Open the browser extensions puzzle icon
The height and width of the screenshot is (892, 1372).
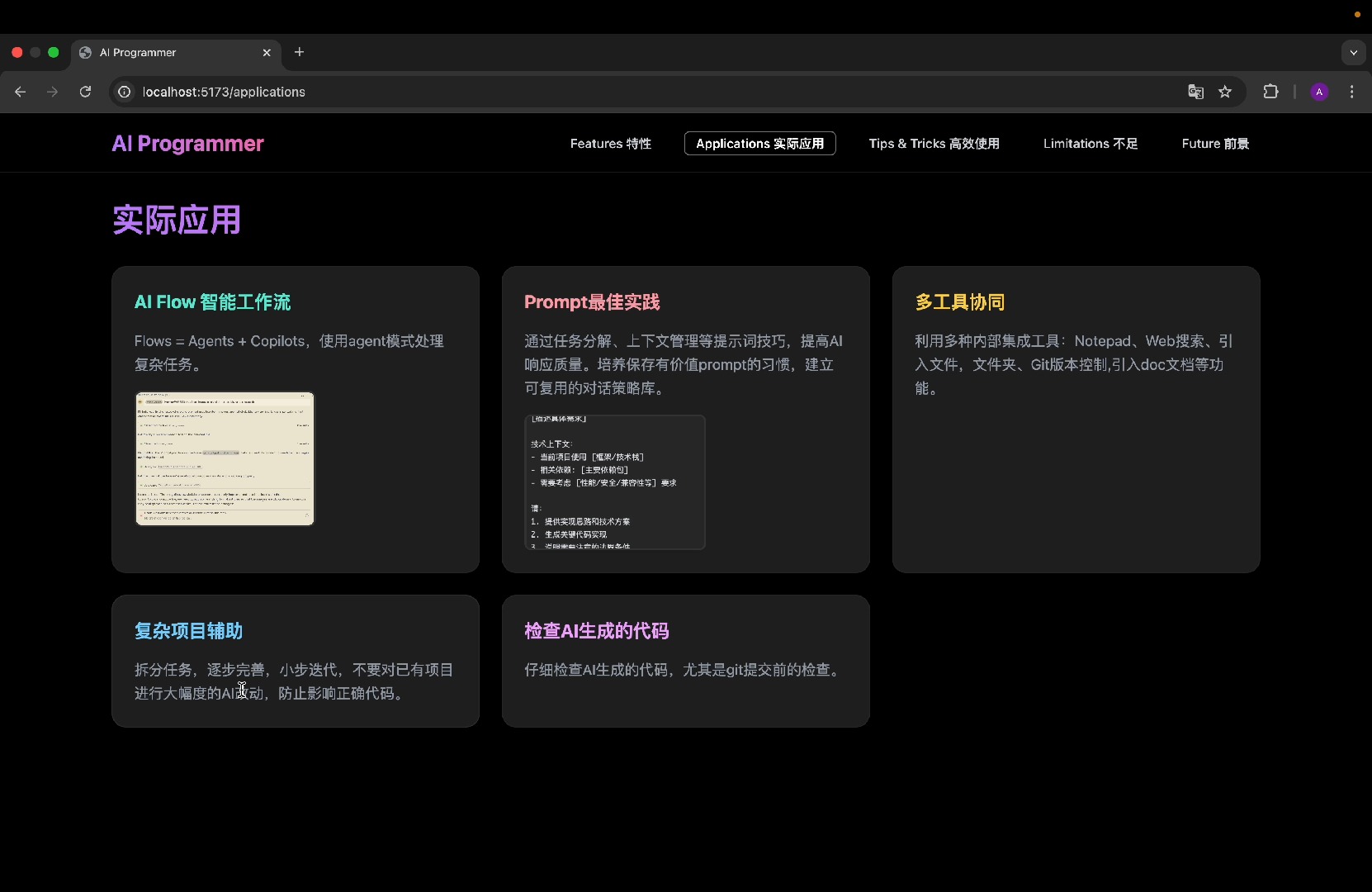tap(1270, 92)
